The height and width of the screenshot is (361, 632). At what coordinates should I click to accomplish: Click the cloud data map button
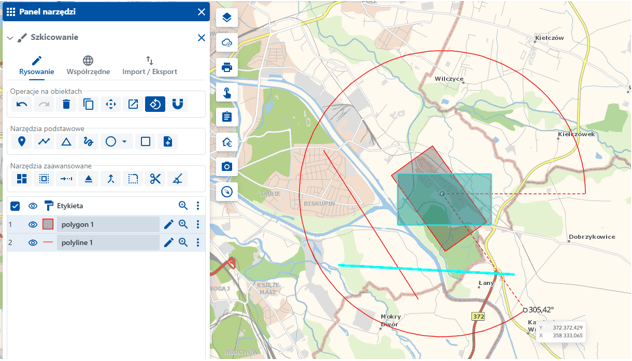point(227,42)
